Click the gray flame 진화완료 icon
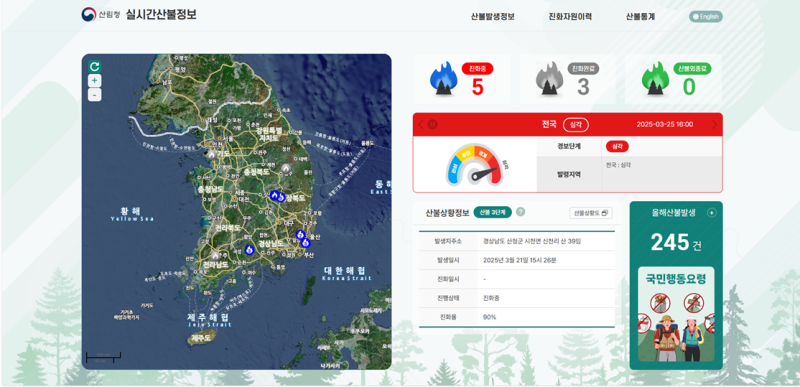Screen dimensions: 800x387 point(549,79)
